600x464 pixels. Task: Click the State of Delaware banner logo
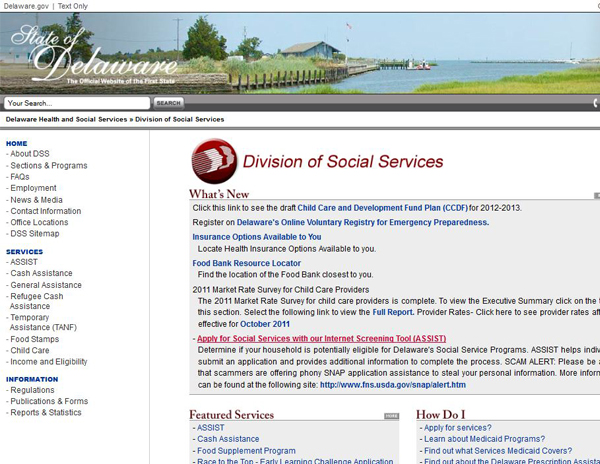(94, 54)
